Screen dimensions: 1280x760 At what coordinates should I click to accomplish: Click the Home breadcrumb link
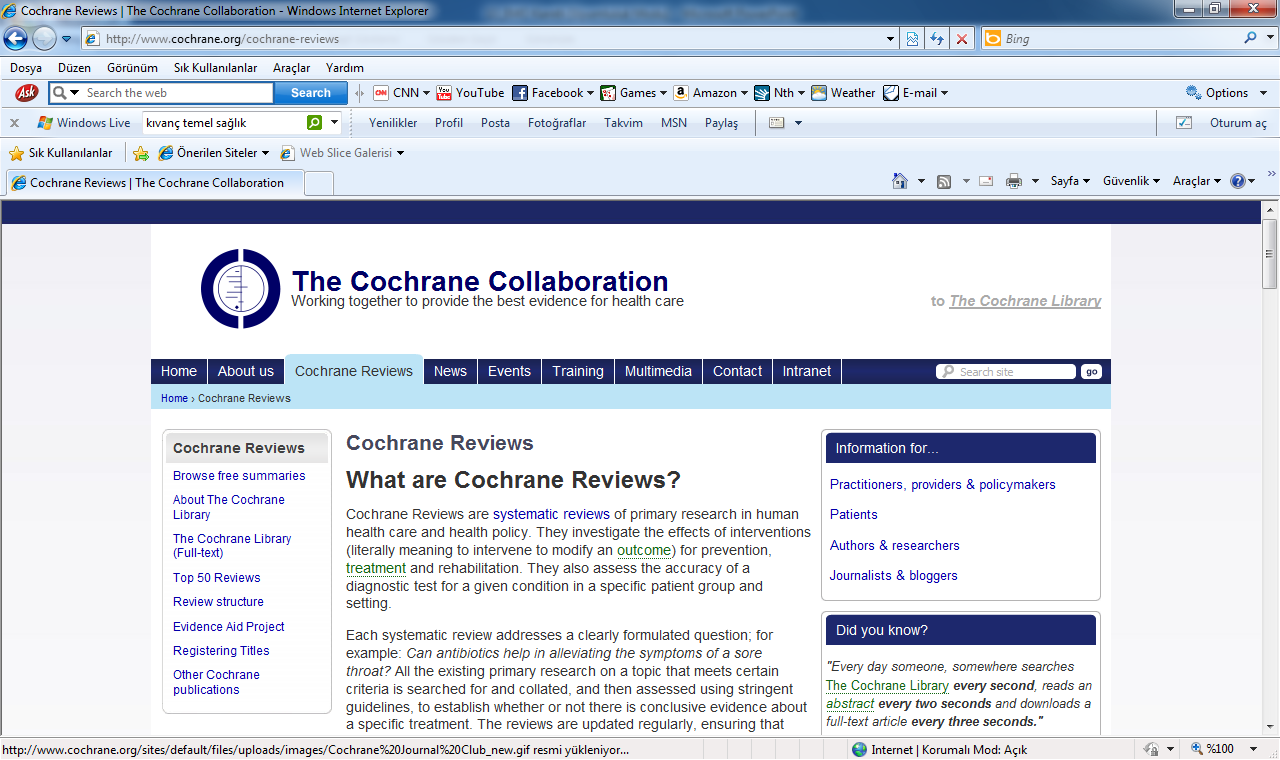(174, 398)
